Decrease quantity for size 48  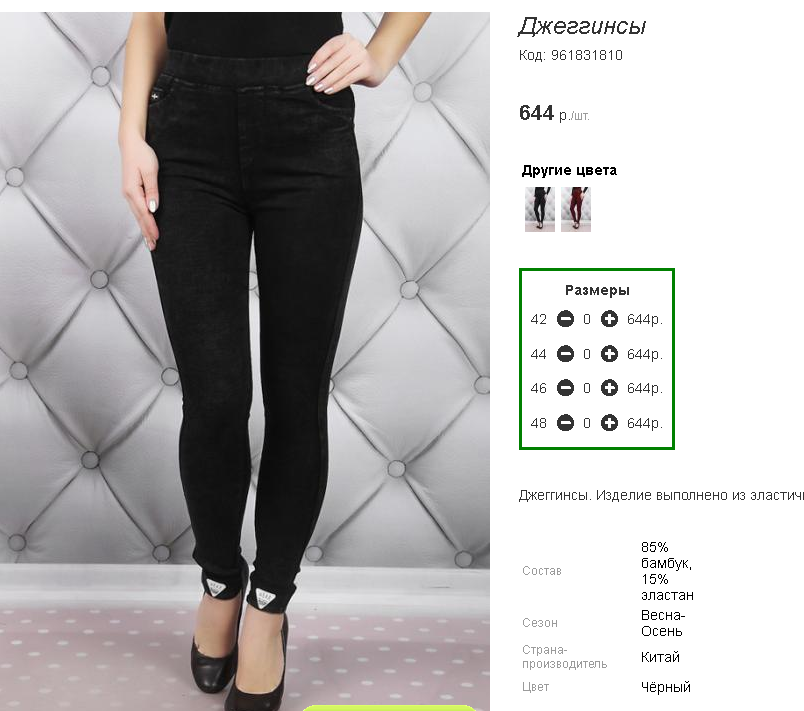click(565, 423)
